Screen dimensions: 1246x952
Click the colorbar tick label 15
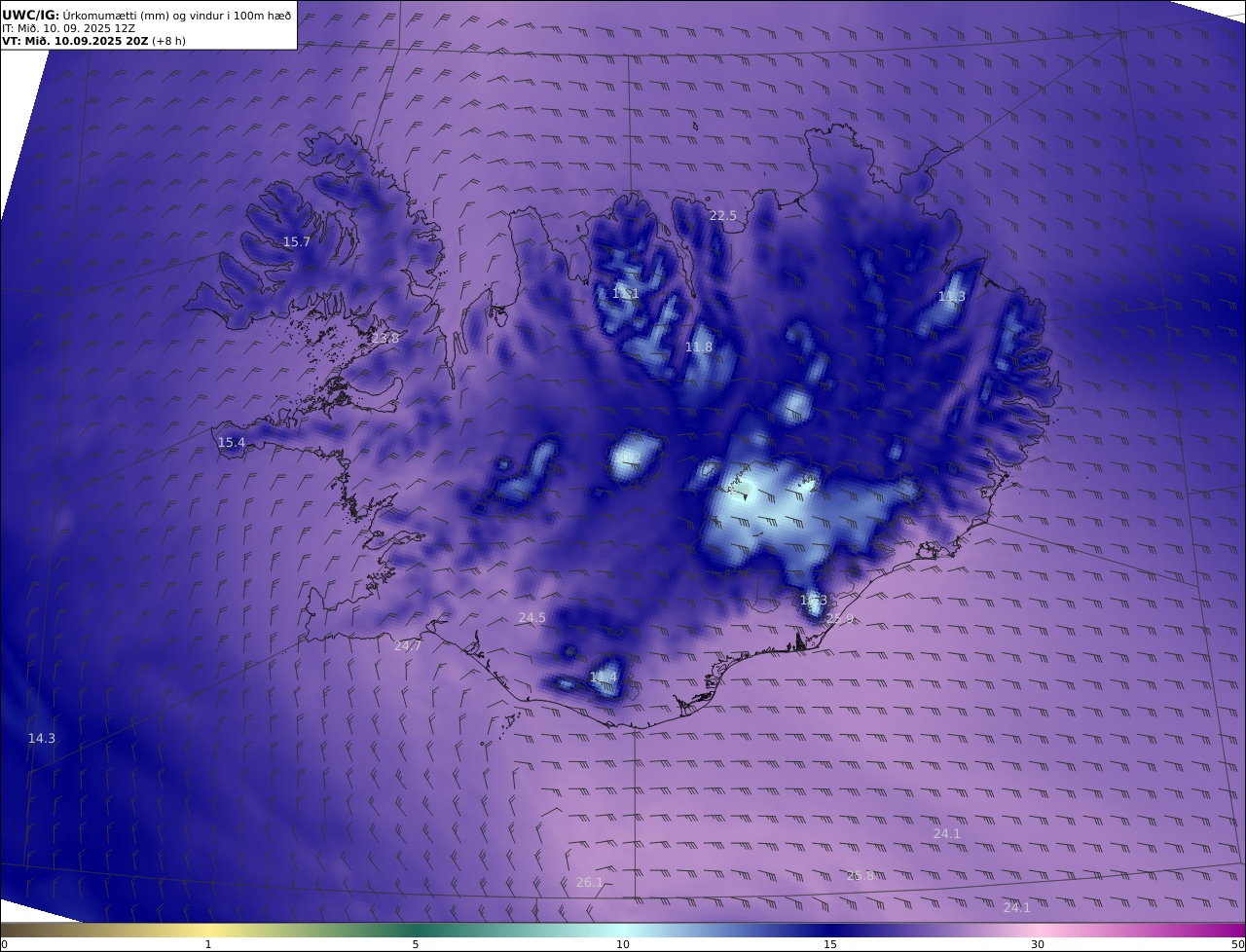[830, 945]
